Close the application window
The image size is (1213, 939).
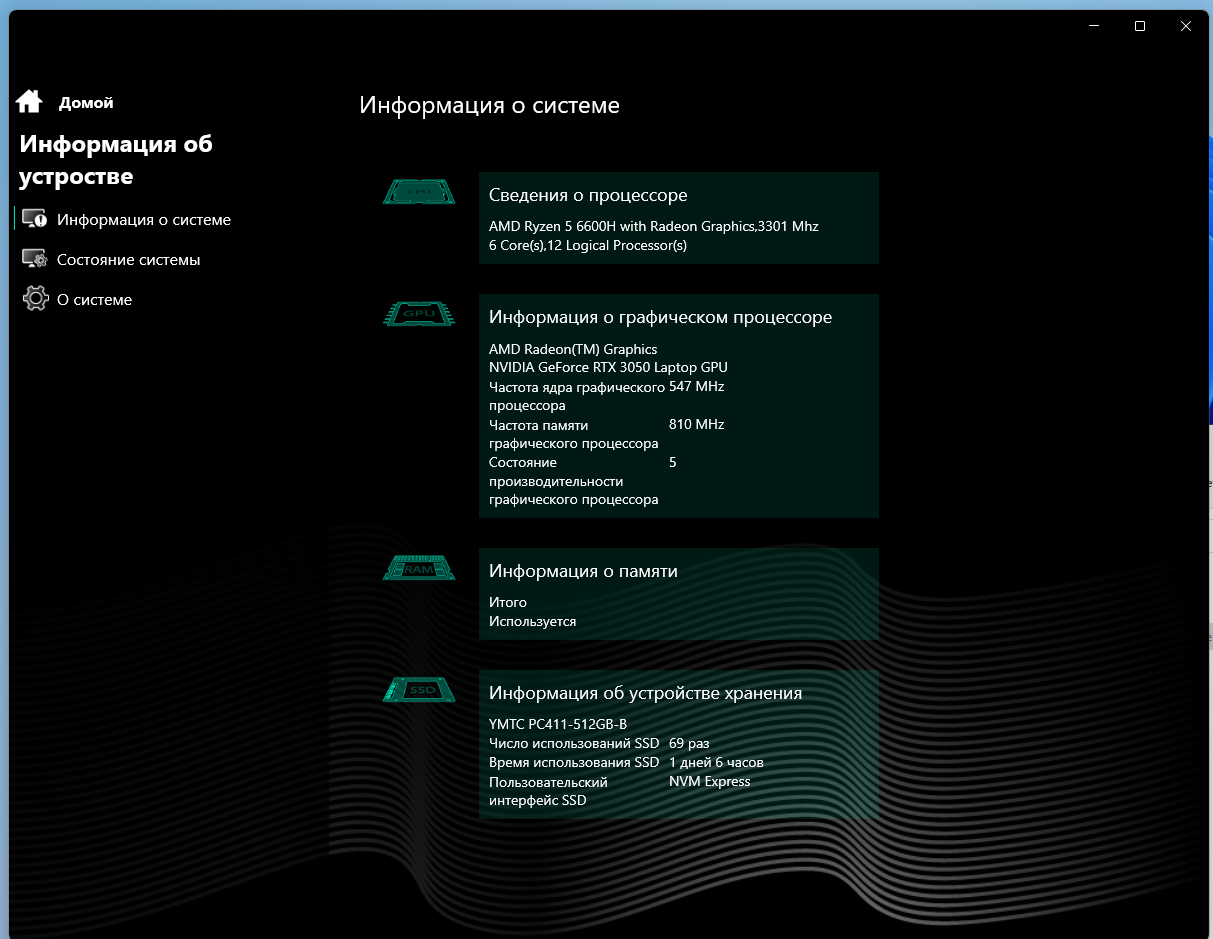click(1186, 27)
